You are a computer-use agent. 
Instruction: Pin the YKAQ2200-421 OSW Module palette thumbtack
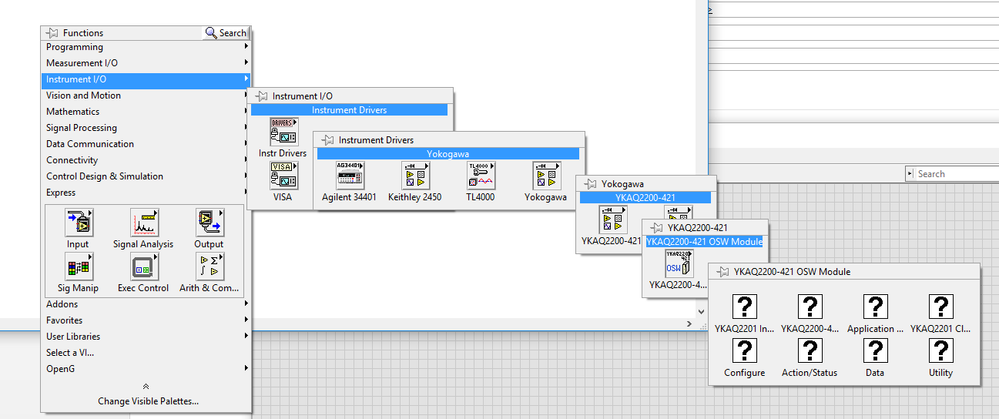coord(722,272)
